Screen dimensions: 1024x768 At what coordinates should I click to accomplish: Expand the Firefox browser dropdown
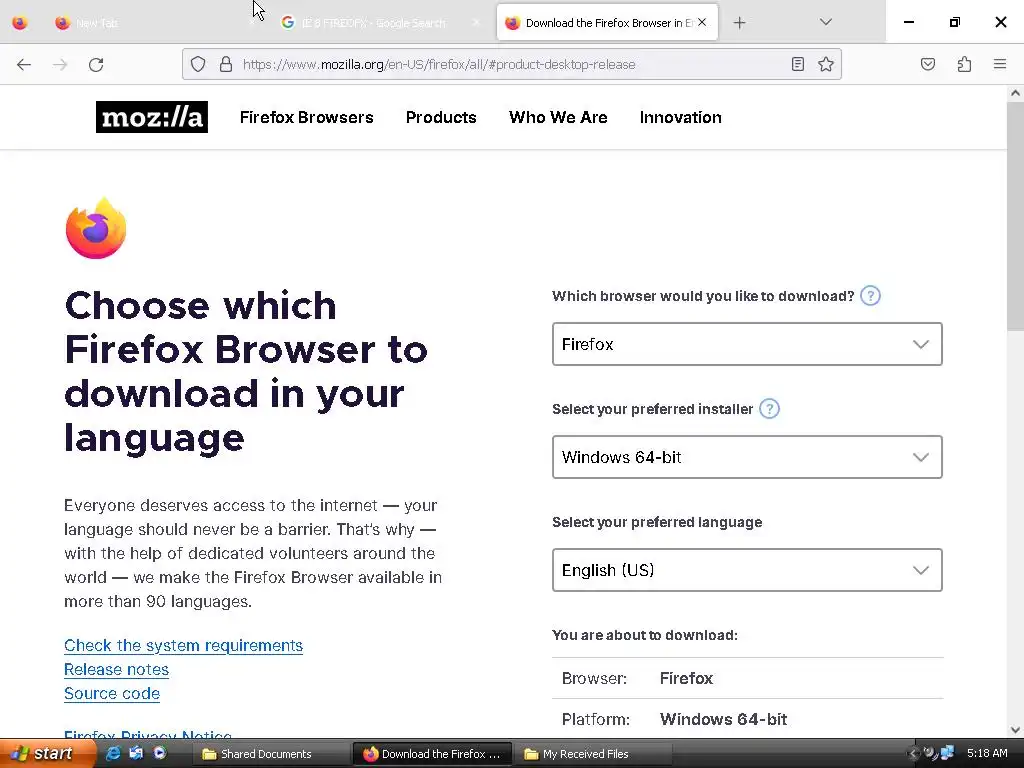point(747,344)
